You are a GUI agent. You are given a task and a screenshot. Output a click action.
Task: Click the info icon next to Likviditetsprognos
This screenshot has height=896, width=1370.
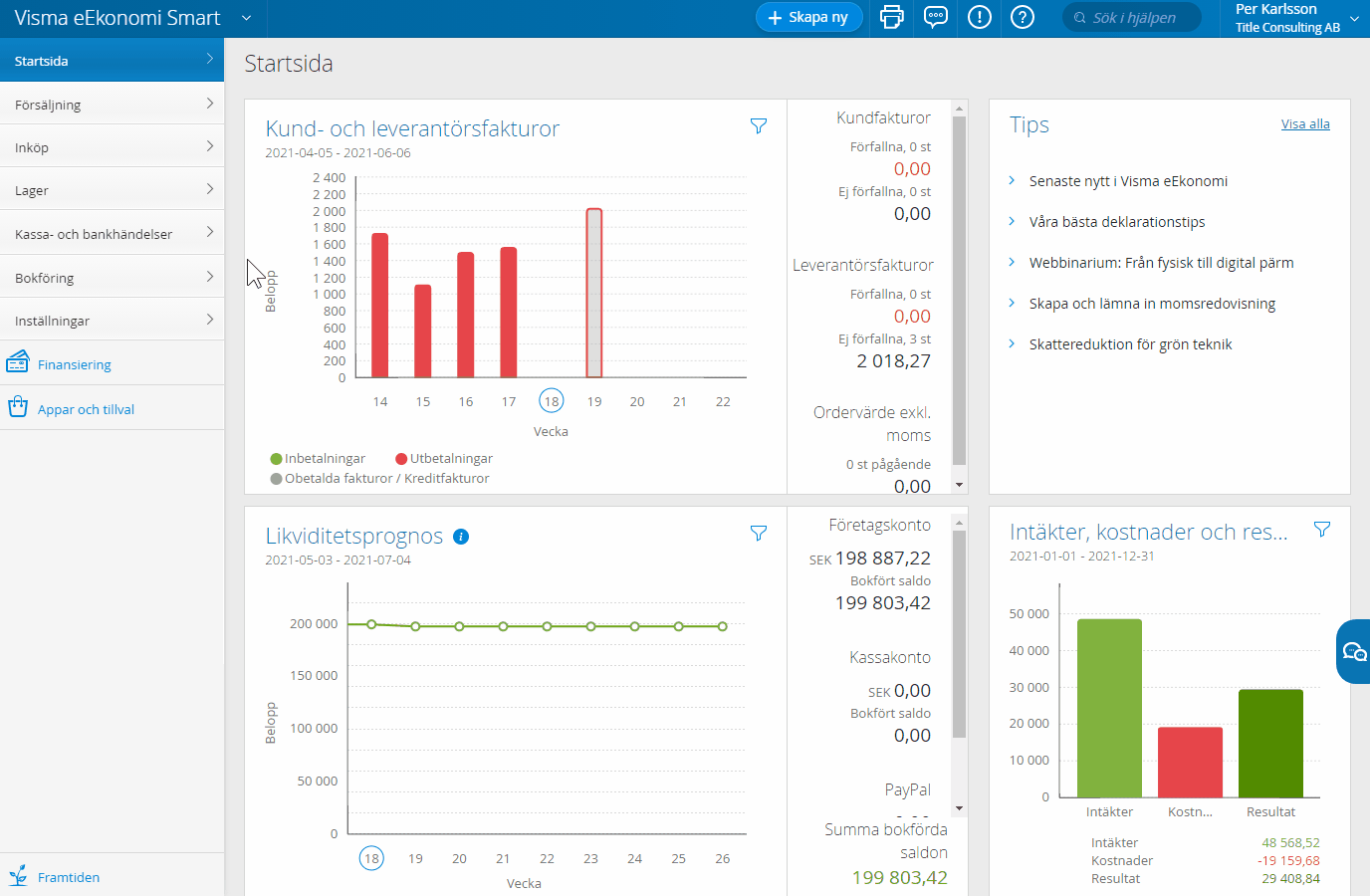[x=460, y=536]
